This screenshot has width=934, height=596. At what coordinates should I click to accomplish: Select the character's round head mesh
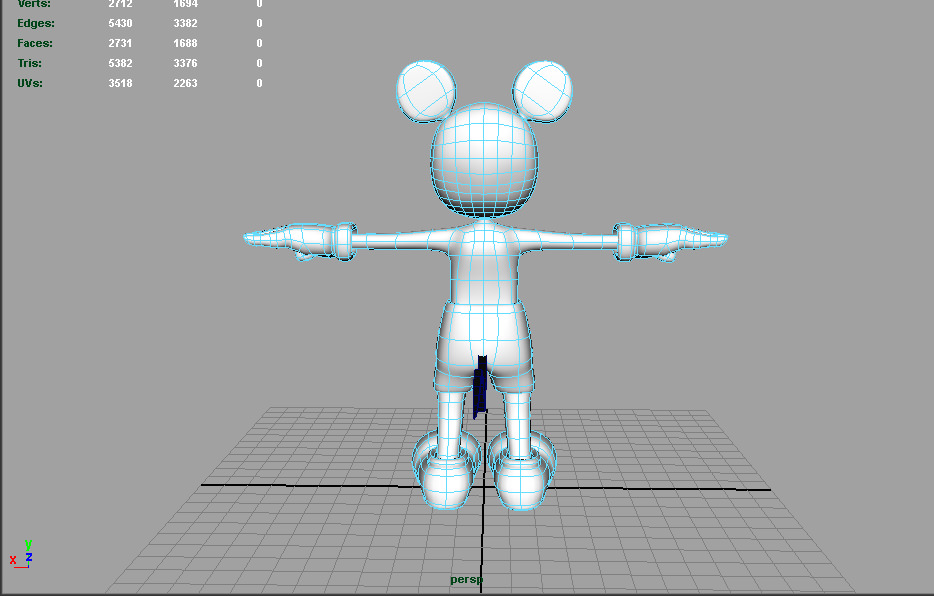(x=484, y=160)
